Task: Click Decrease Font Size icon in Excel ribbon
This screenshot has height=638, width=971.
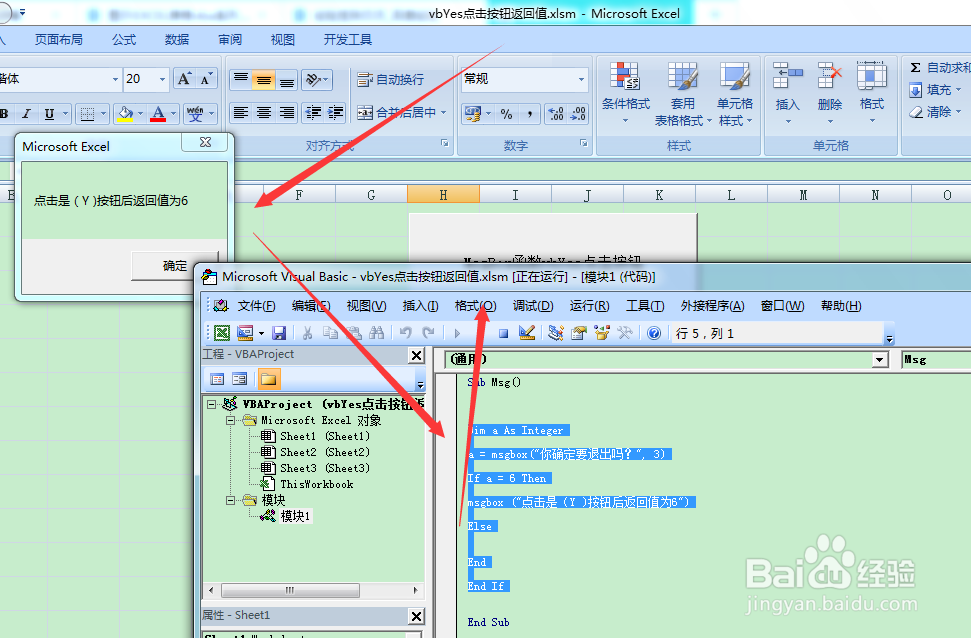Action: [206, 79]
